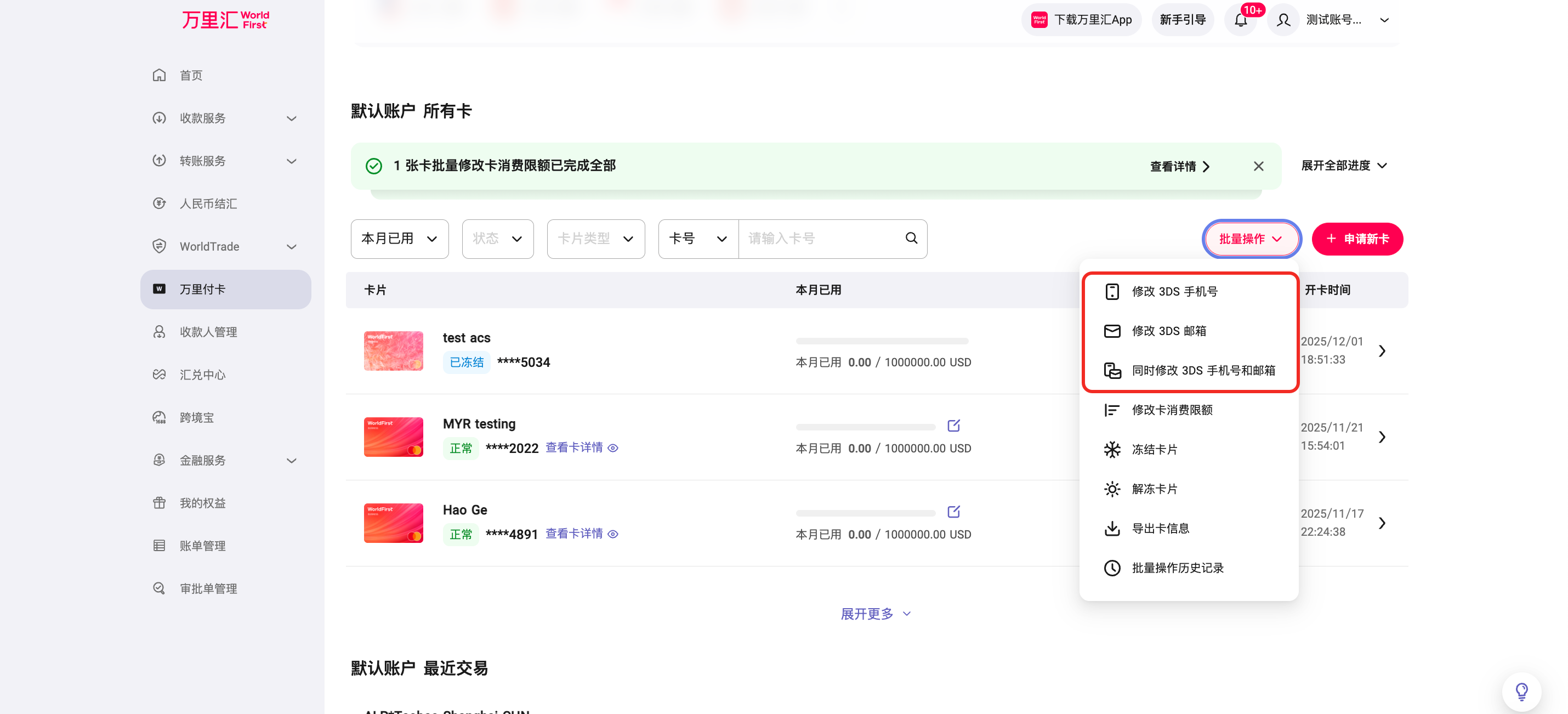Viewport: 1568px width, 714px height.
Task: Select 冻结卡片 from batch menu
Action: [x=1154, y=450]
